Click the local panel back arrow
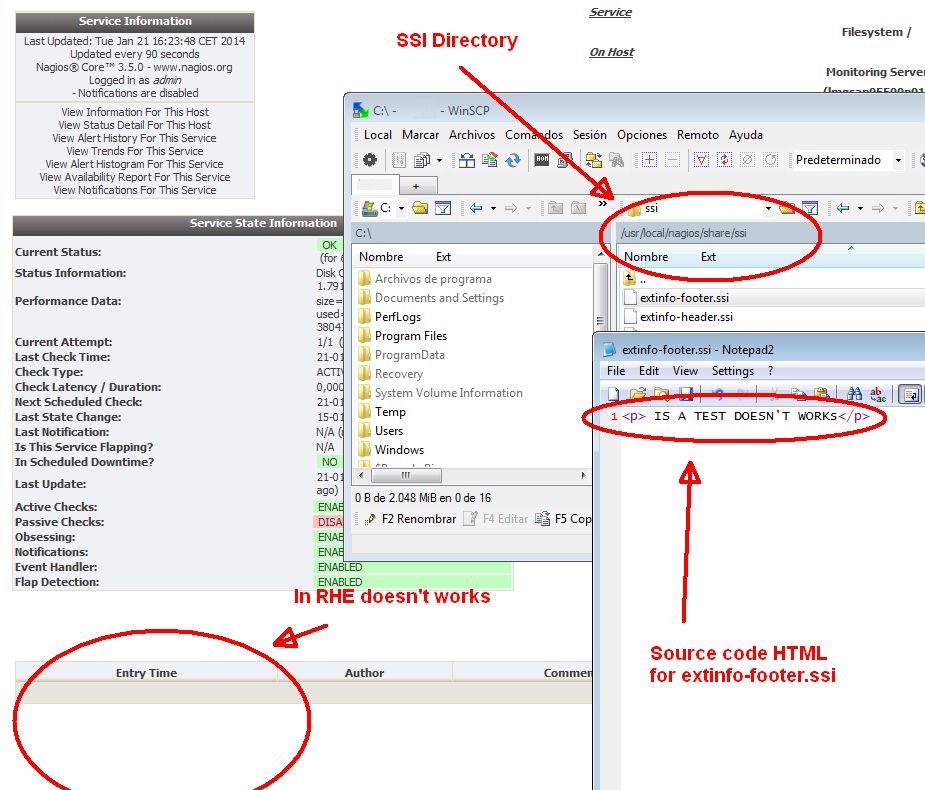Viewport: 925px width, 790px height. [476, 208]
